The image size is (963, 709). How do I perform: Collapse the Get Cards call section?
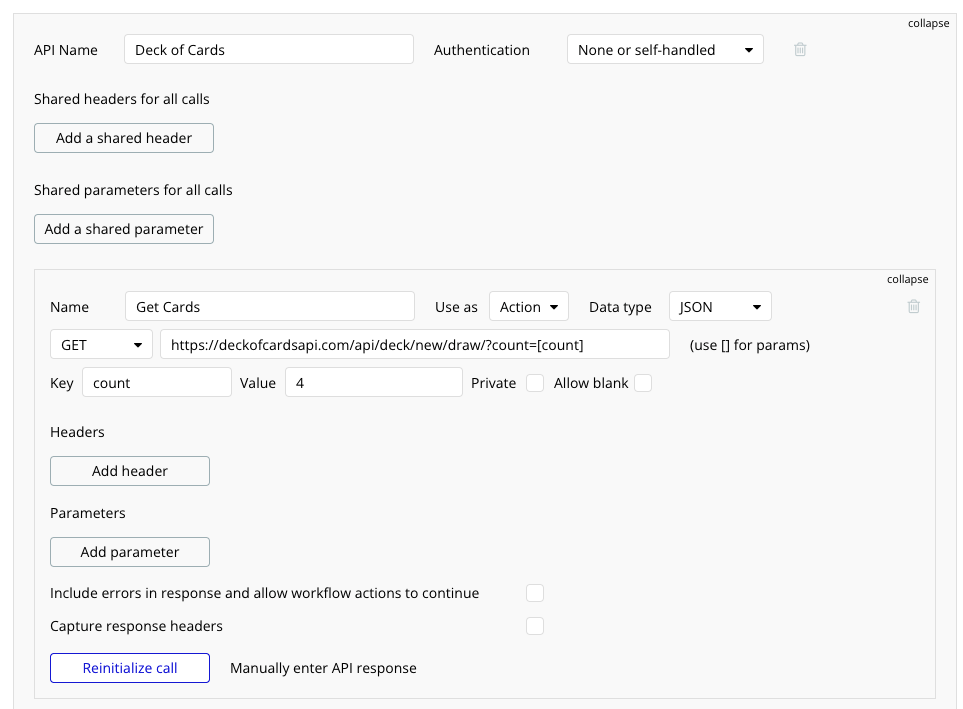click(x=907, y=280)
